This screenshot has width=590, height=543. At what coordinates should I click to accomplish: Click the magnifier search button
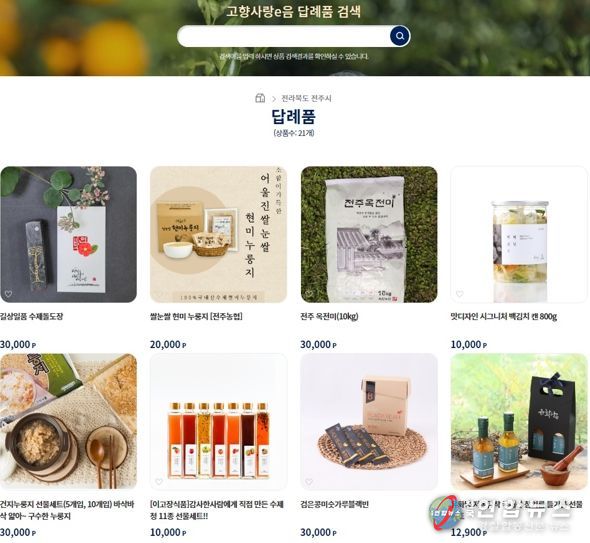(400, 36)
